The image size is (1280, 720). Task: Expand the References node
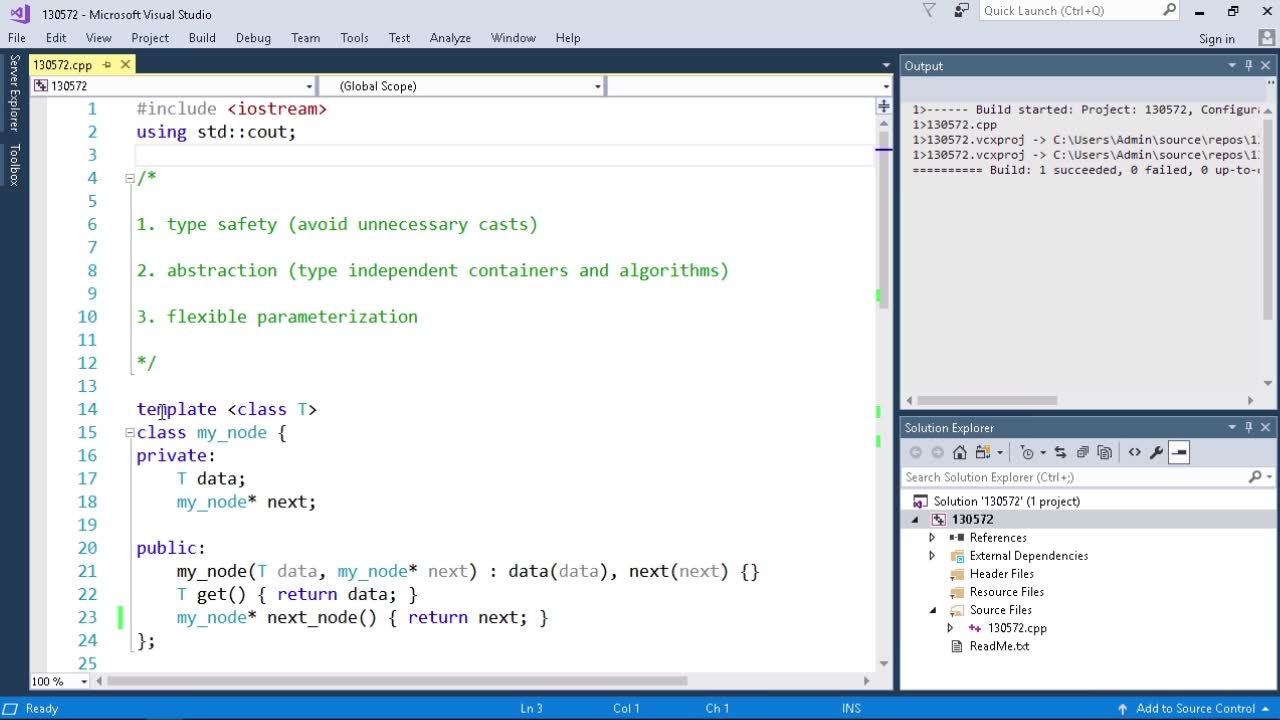932,538
